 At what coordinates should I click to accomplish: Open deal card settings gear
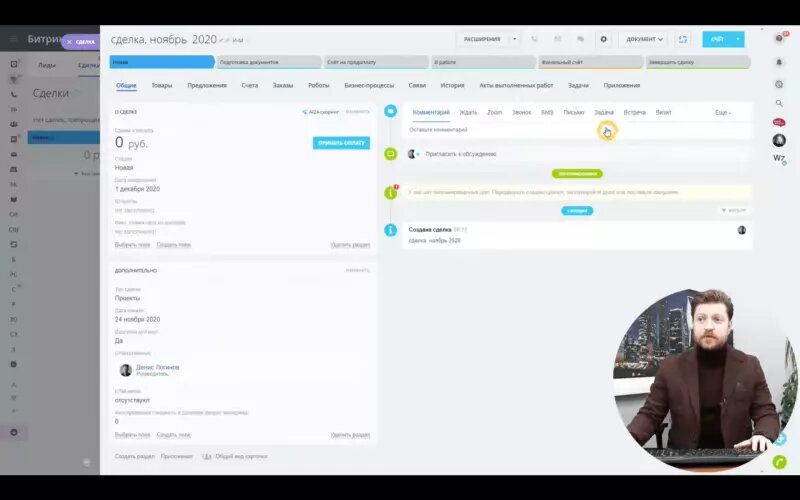click(x=604, y=39)
